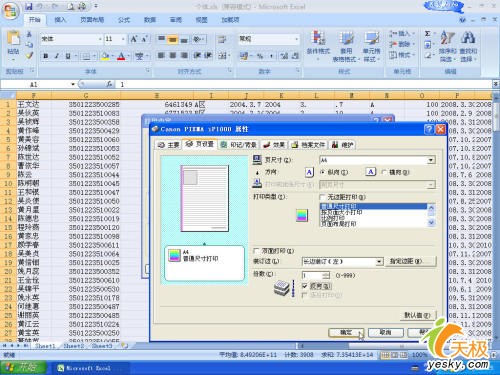Viewport: 500px width, 375px height.
Task: Switch to the Effects tab in printer dialog
Action: pos(274,145)
